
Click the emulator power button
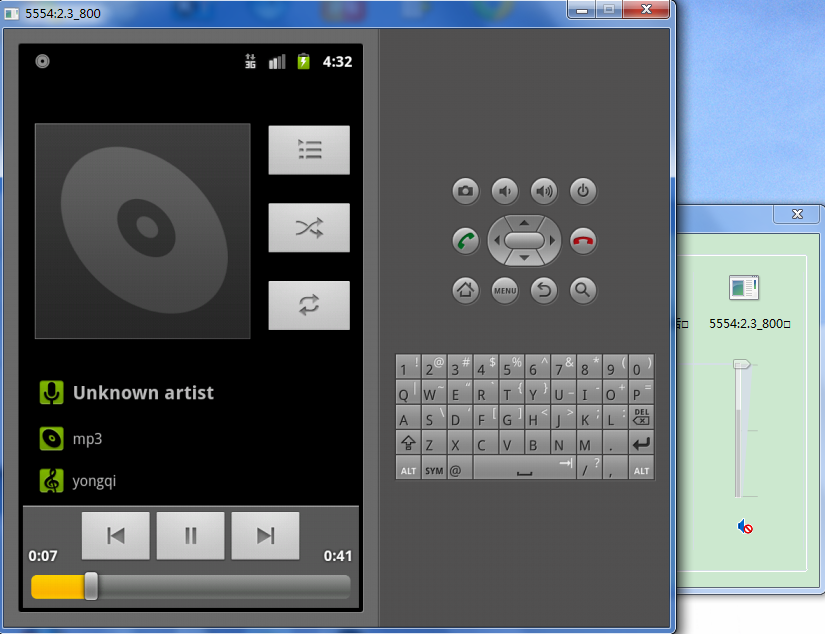583,190
